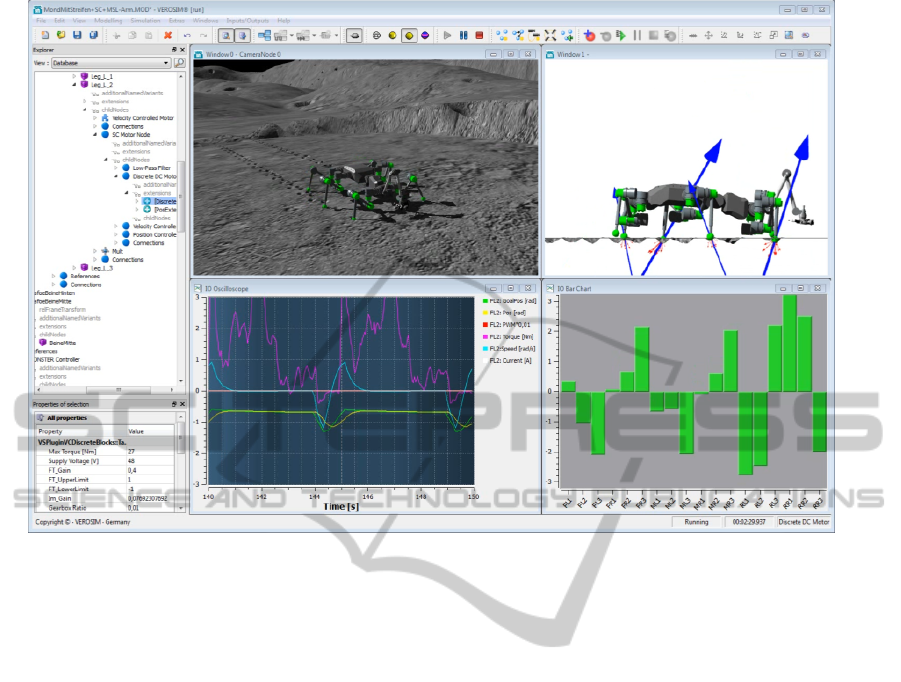Click the Play simulation button in toolbar
The image size is (901, 682).
click(448, 35)
